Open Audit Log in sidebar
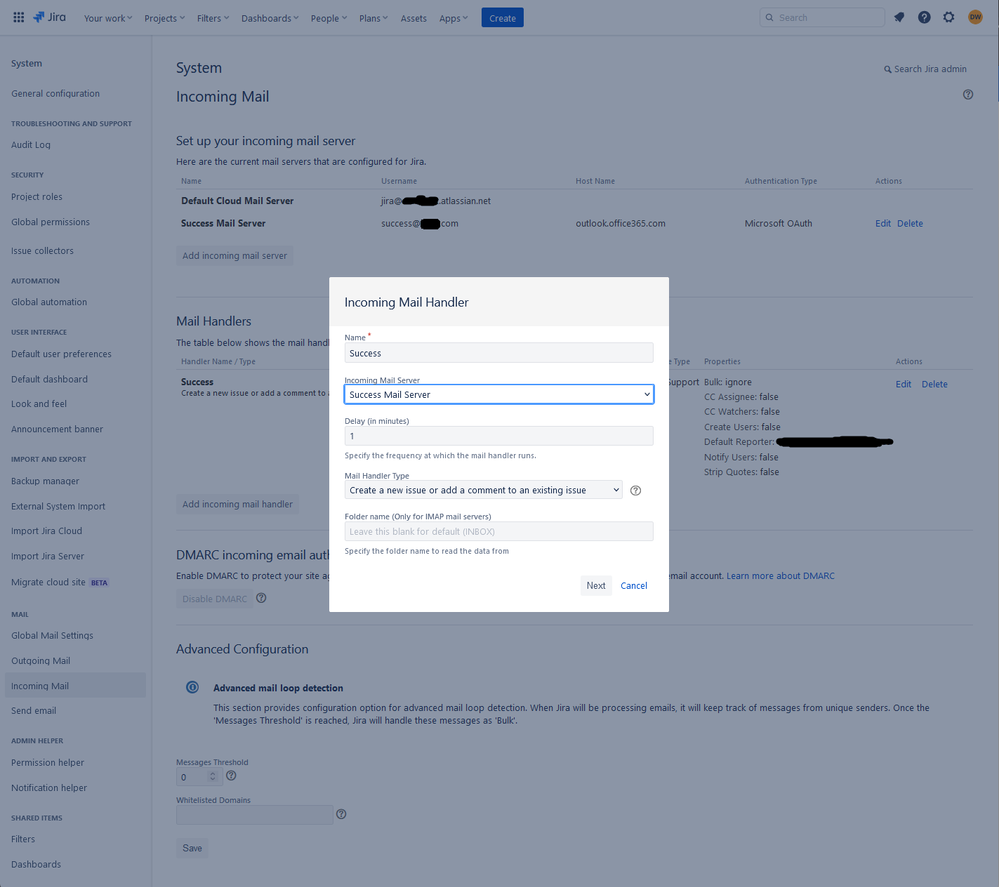 (31, 145)
